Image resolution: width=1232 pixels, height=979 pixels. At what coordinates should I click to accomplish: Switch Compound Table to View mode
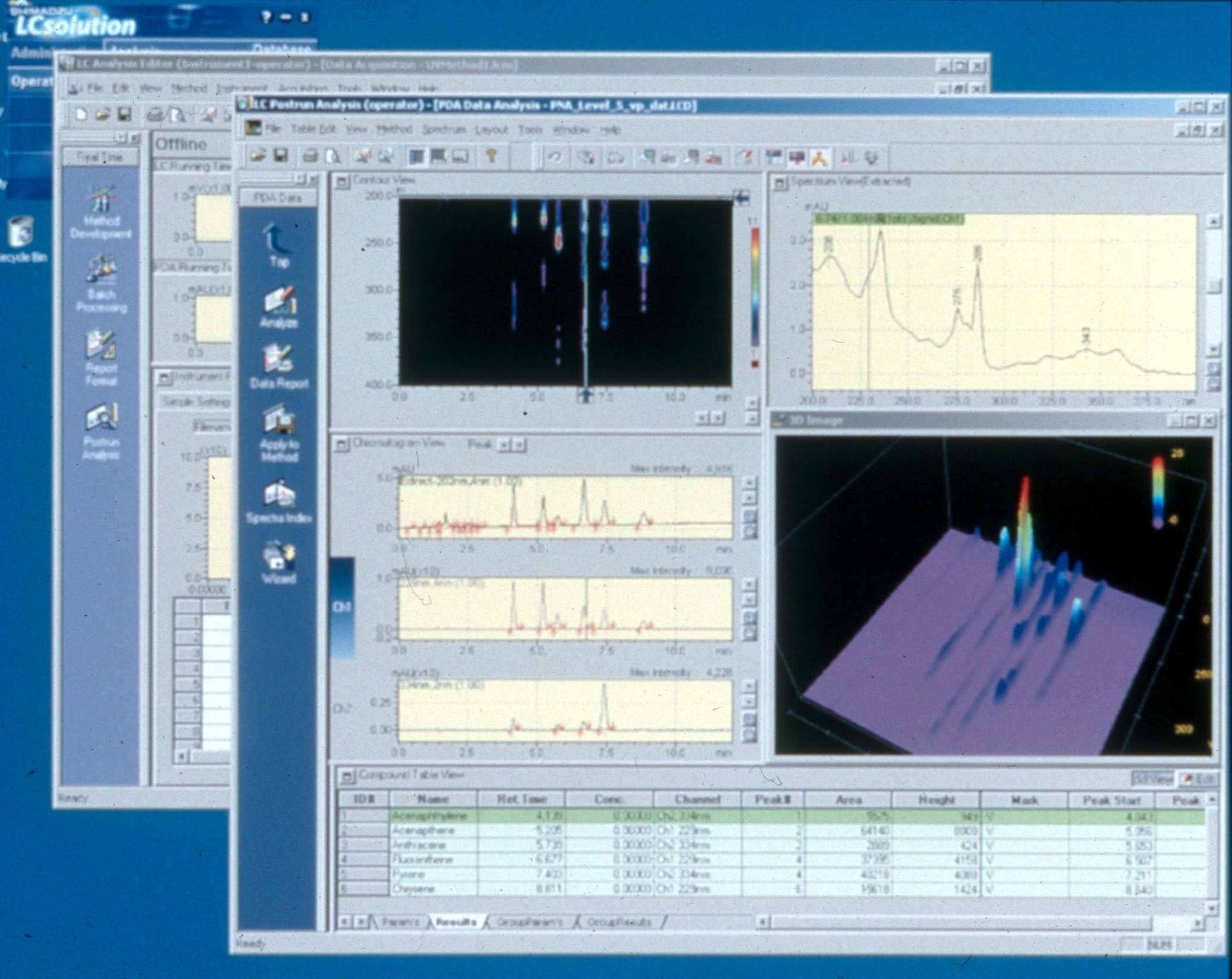tap(1152, 779)
